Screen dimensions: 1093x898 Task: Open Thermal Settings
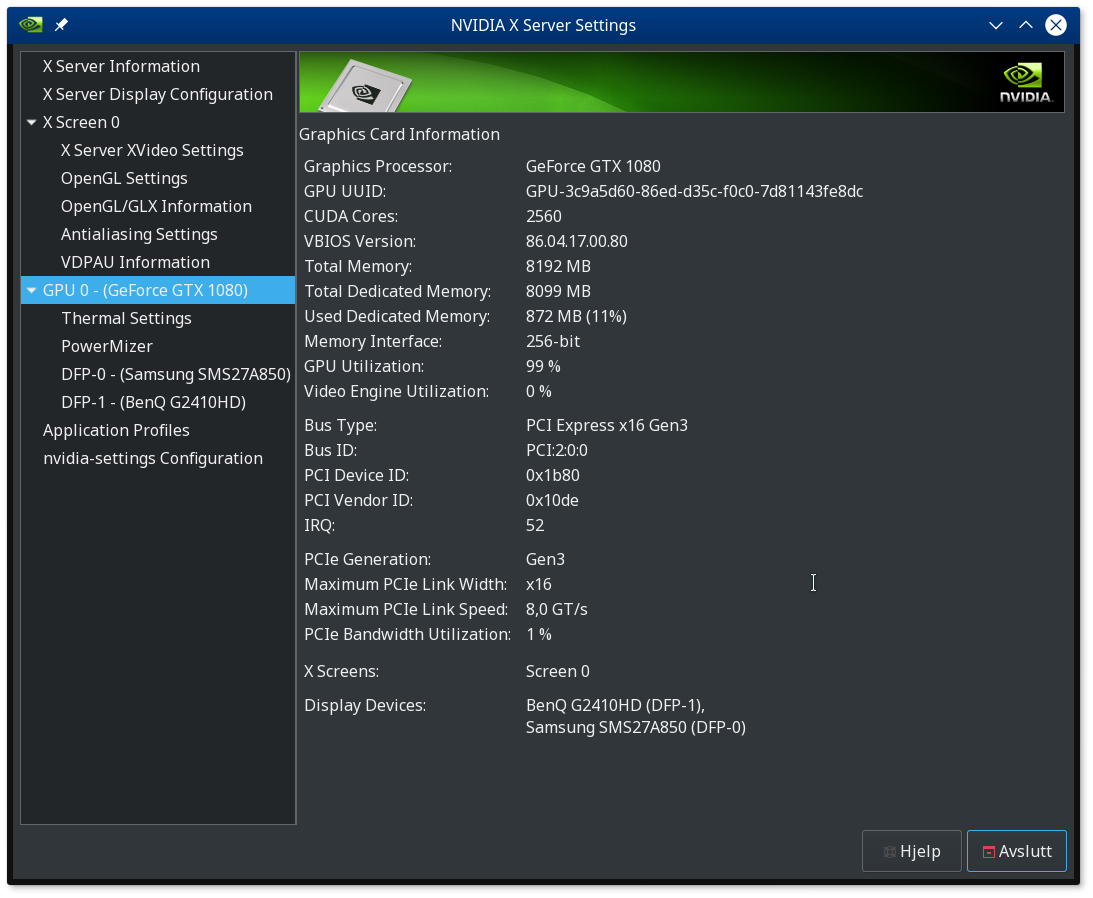coord(126,318)
